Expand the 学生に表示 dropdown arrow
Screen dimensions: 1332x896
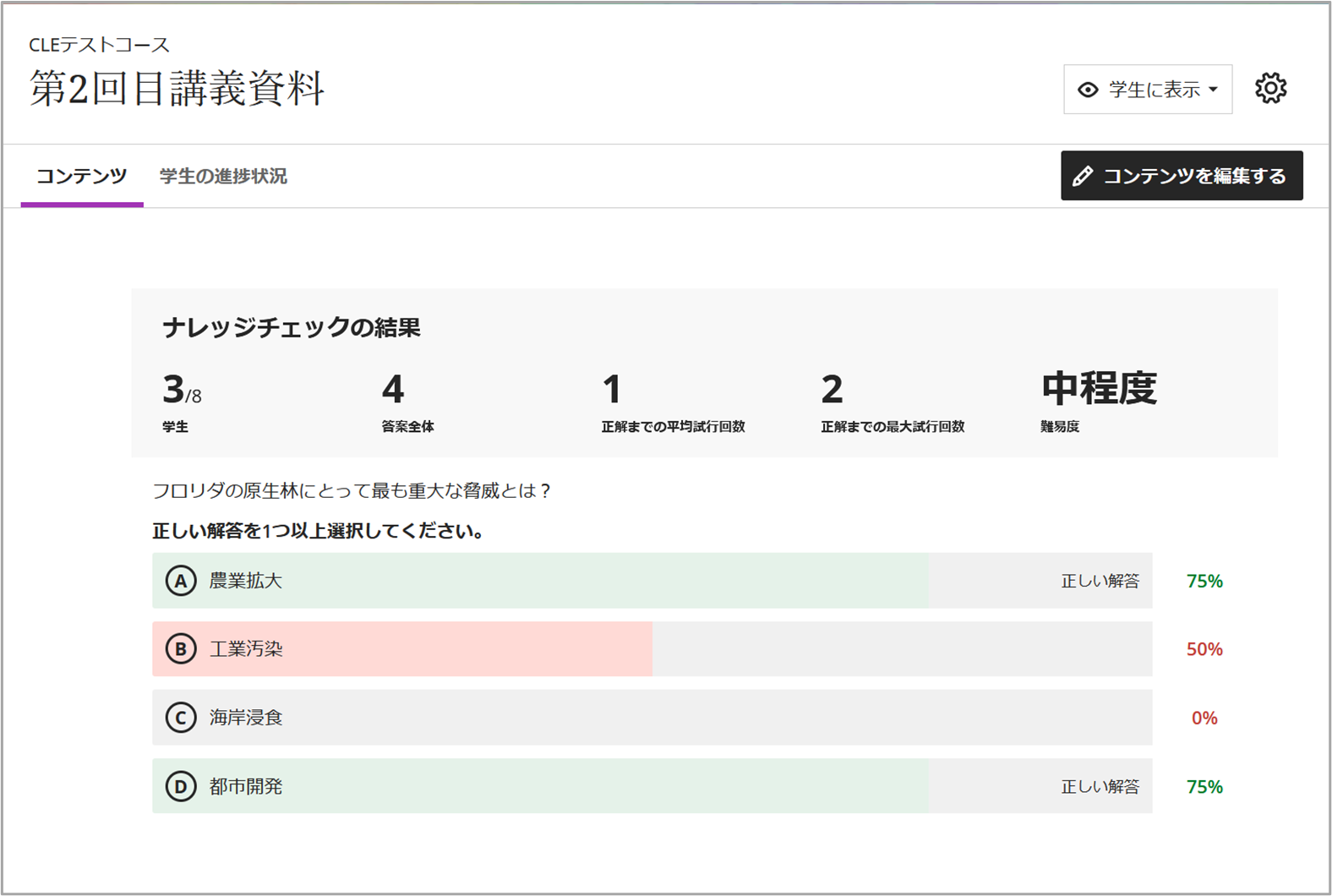click(1214, 90)
